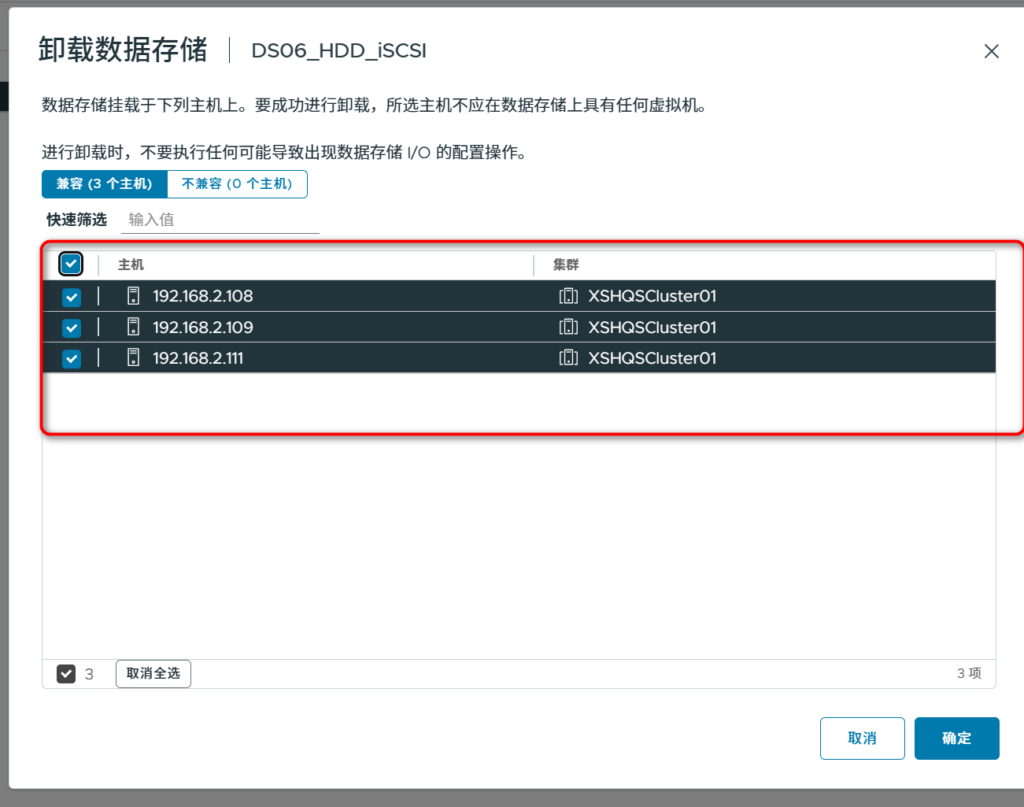Click cluster icon in the first row
The width and height of the screenshot is (1024, 807).
pos(568,296)
